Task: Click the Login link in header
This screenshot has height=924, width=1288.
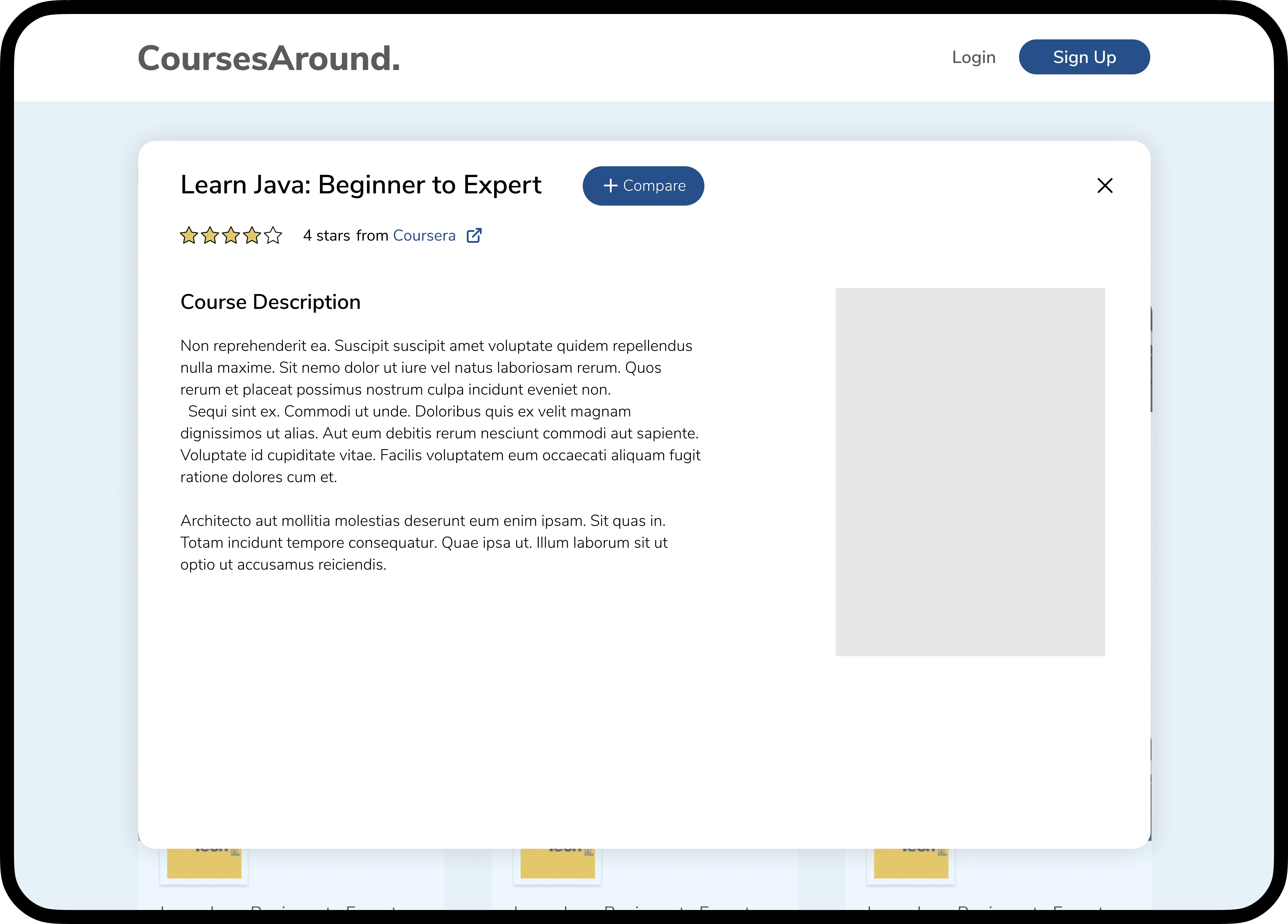Action: pos(973,57)
